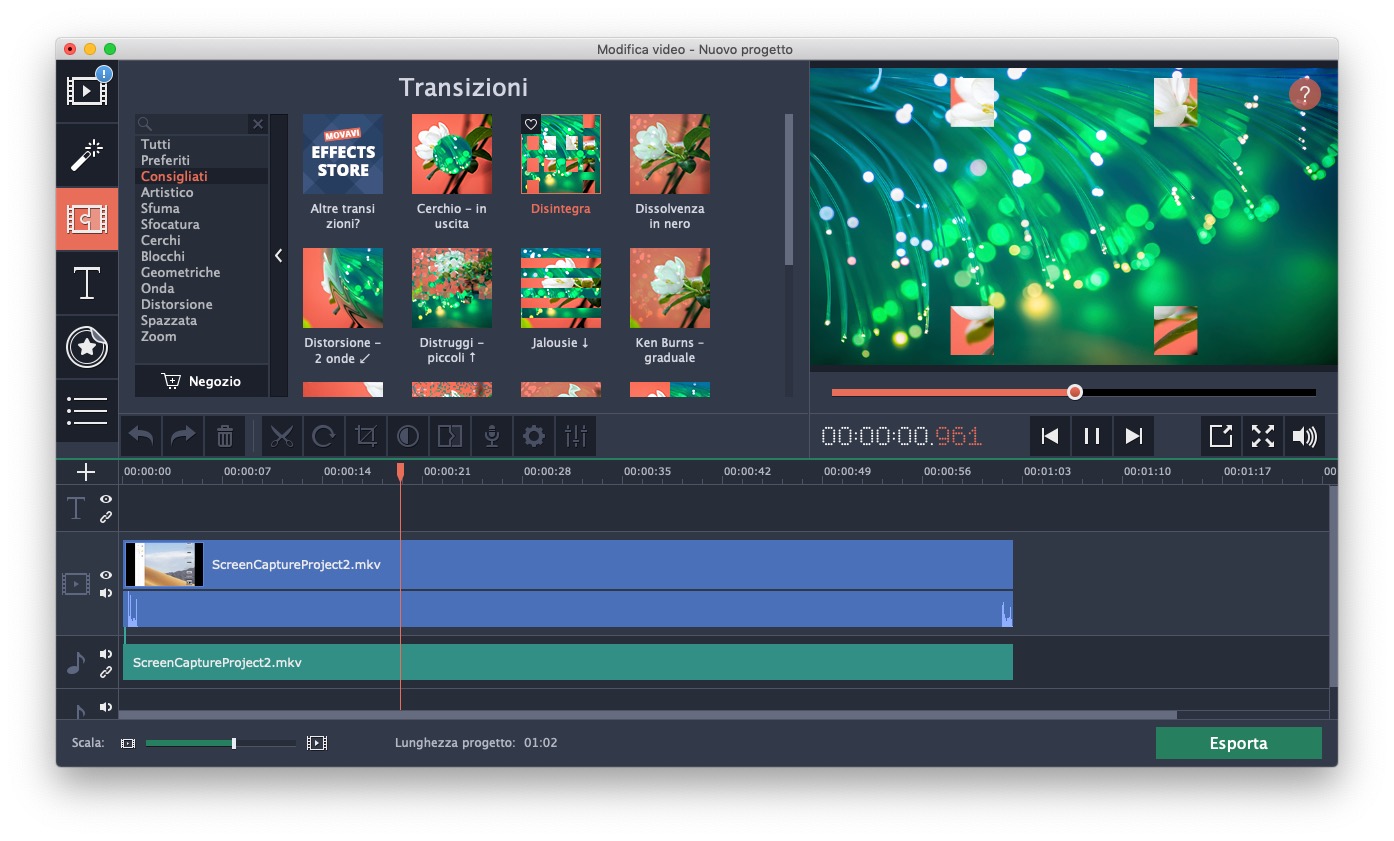The width and height of the screenshot is (1394, 841).
Task: Detach the preview window
Action: [x=1221, y=436]
